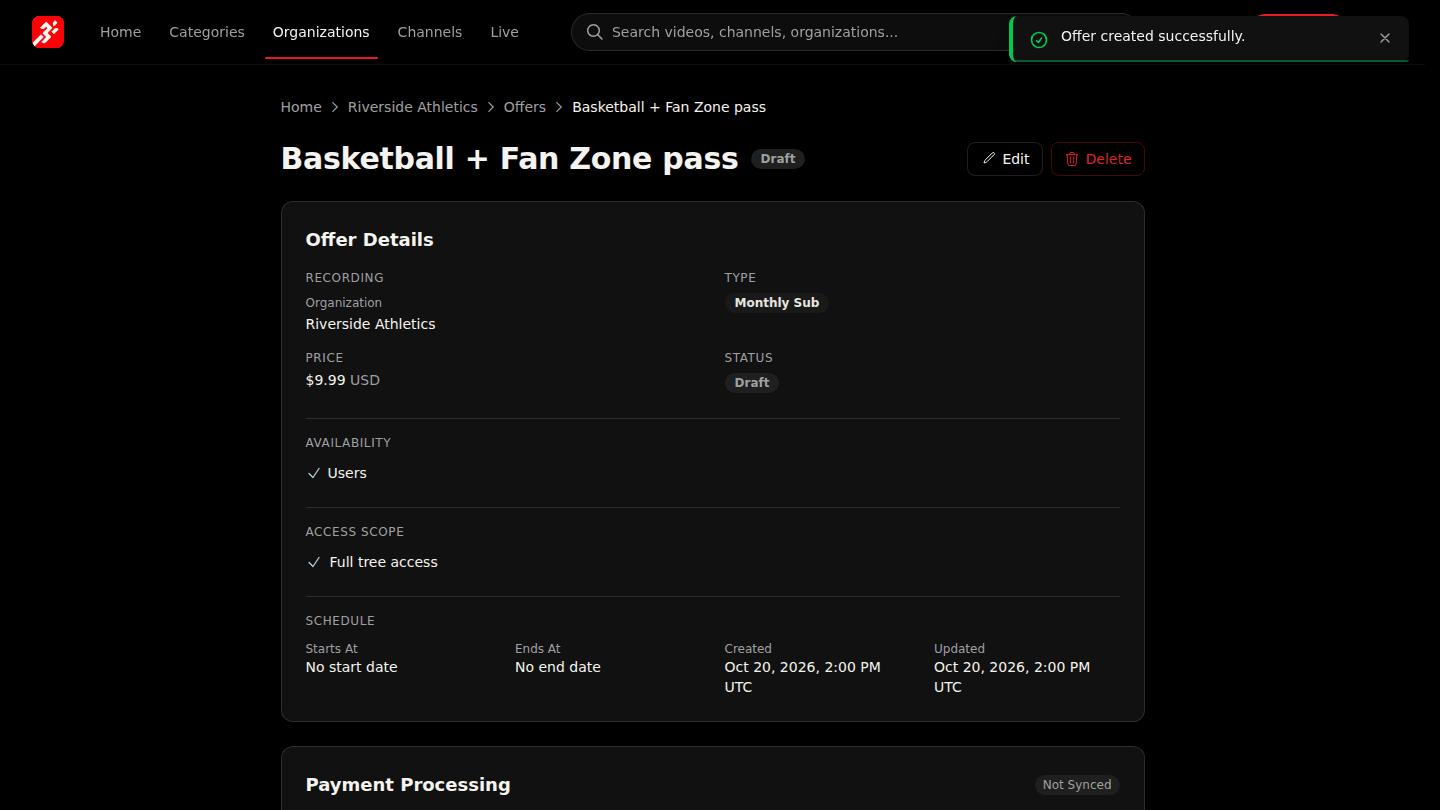Click the 'Not Synced' payment badge

1077,785
